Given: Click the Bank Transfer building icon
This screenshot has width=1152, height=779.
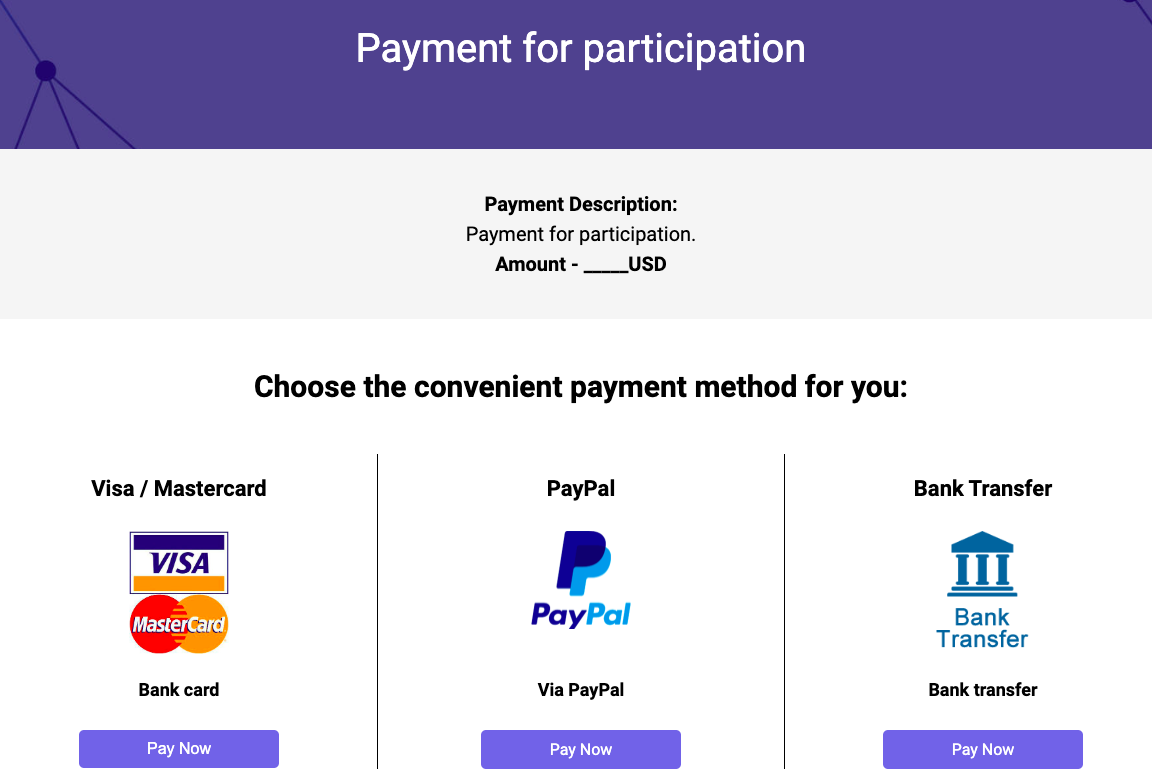Looking at the screenshot, I should click(x=982, y=564).
